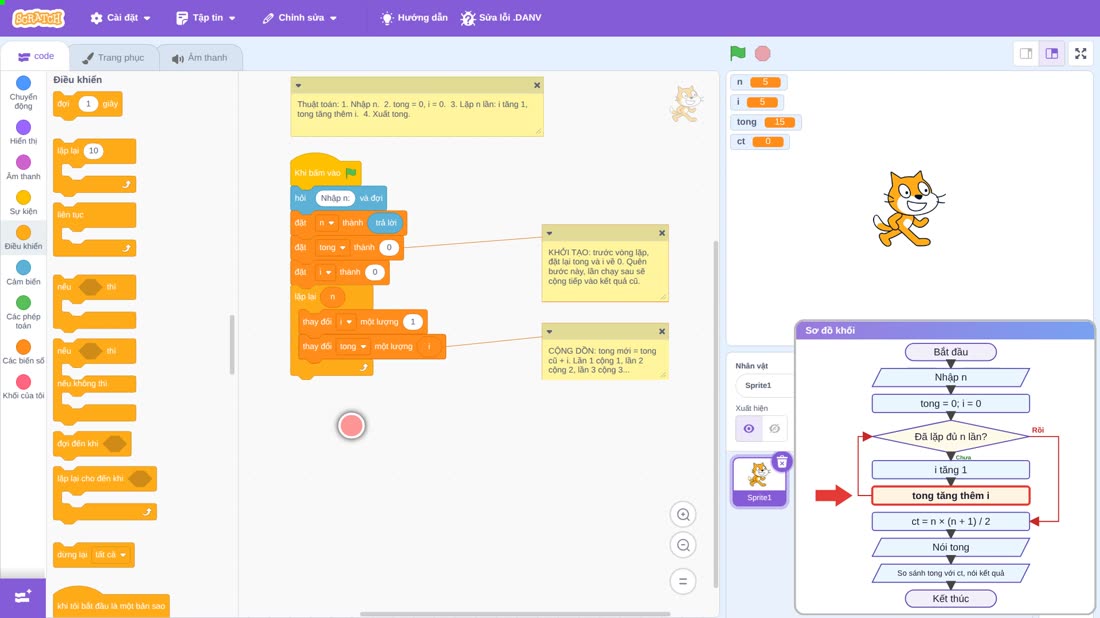Image resolution: width=1100 pixels, height=618 pixels.
Task: Switch to the Trang phục tab
Action: pyautogui.click(x=113, y=58)
